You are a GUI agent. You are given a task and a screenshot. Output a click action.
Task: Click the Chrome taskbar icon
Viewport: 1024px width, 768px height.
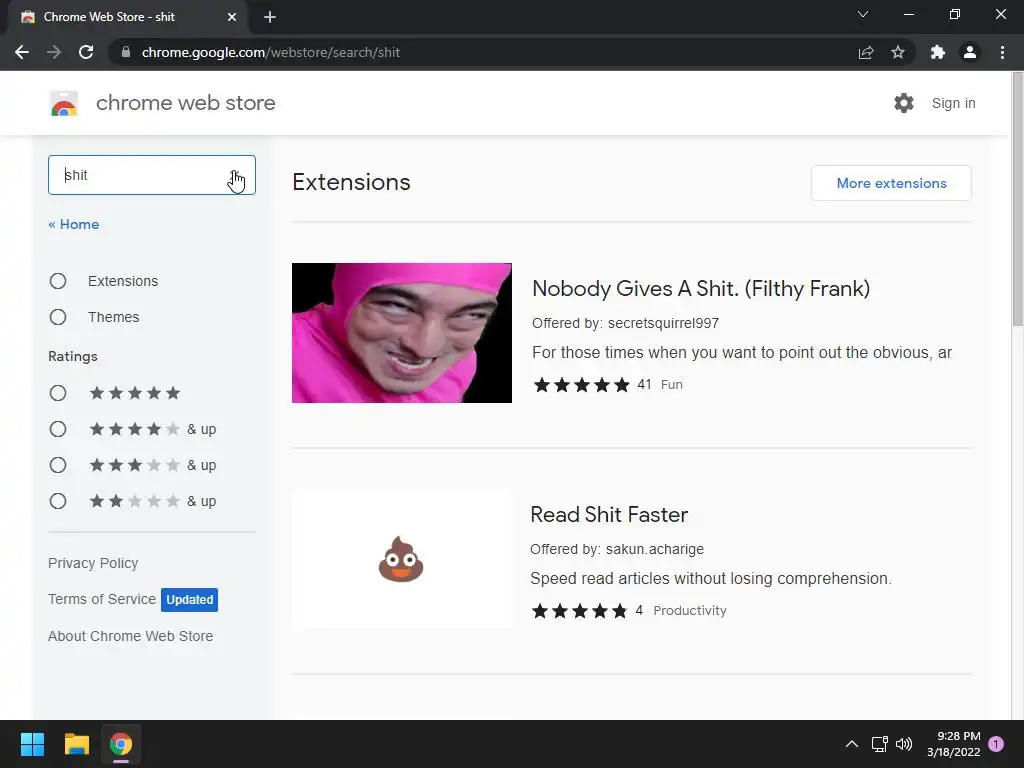[x=121, y=744]
